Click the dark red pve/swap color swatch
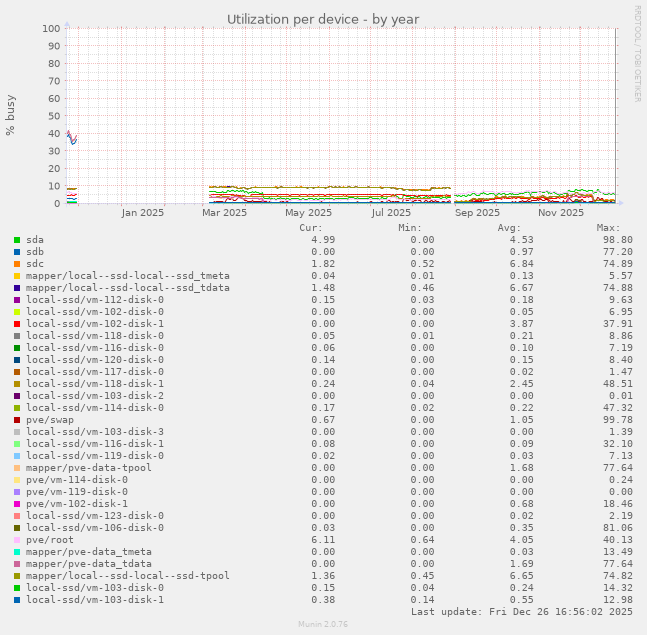647x635 pixels. (x=17, y=420)
